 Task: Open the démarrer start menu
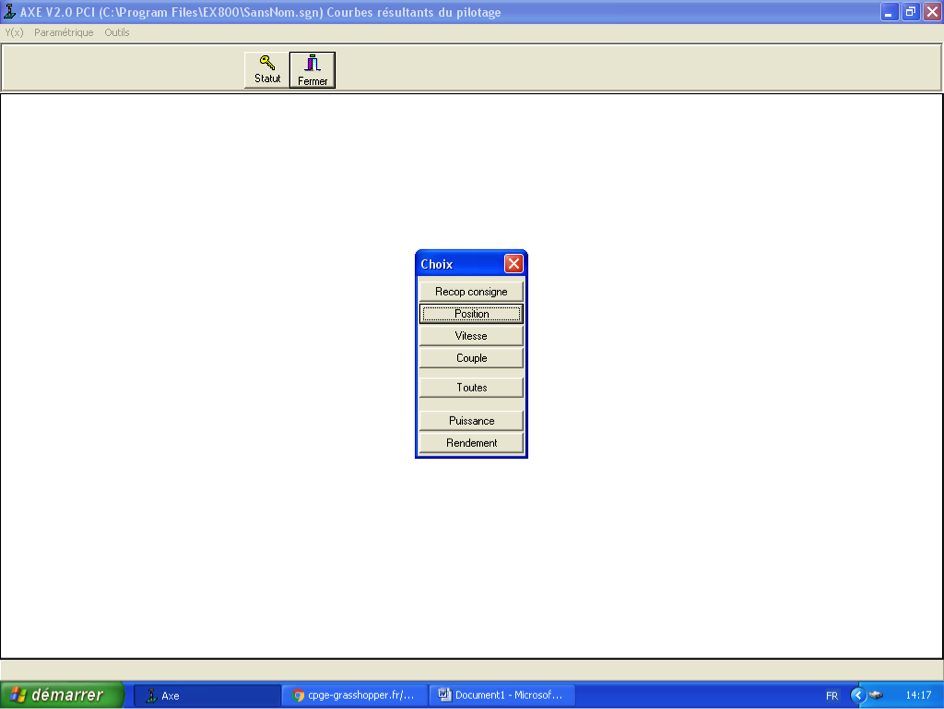pos(61,695)
